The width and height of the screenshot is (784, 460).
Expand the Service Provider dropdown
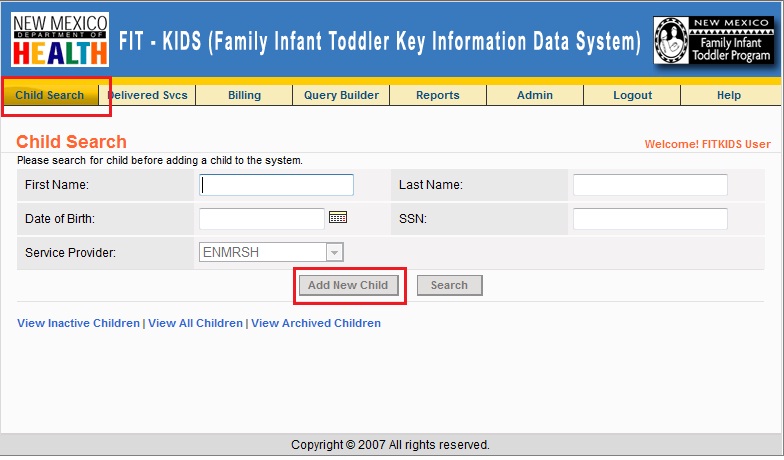pos(334,252)
